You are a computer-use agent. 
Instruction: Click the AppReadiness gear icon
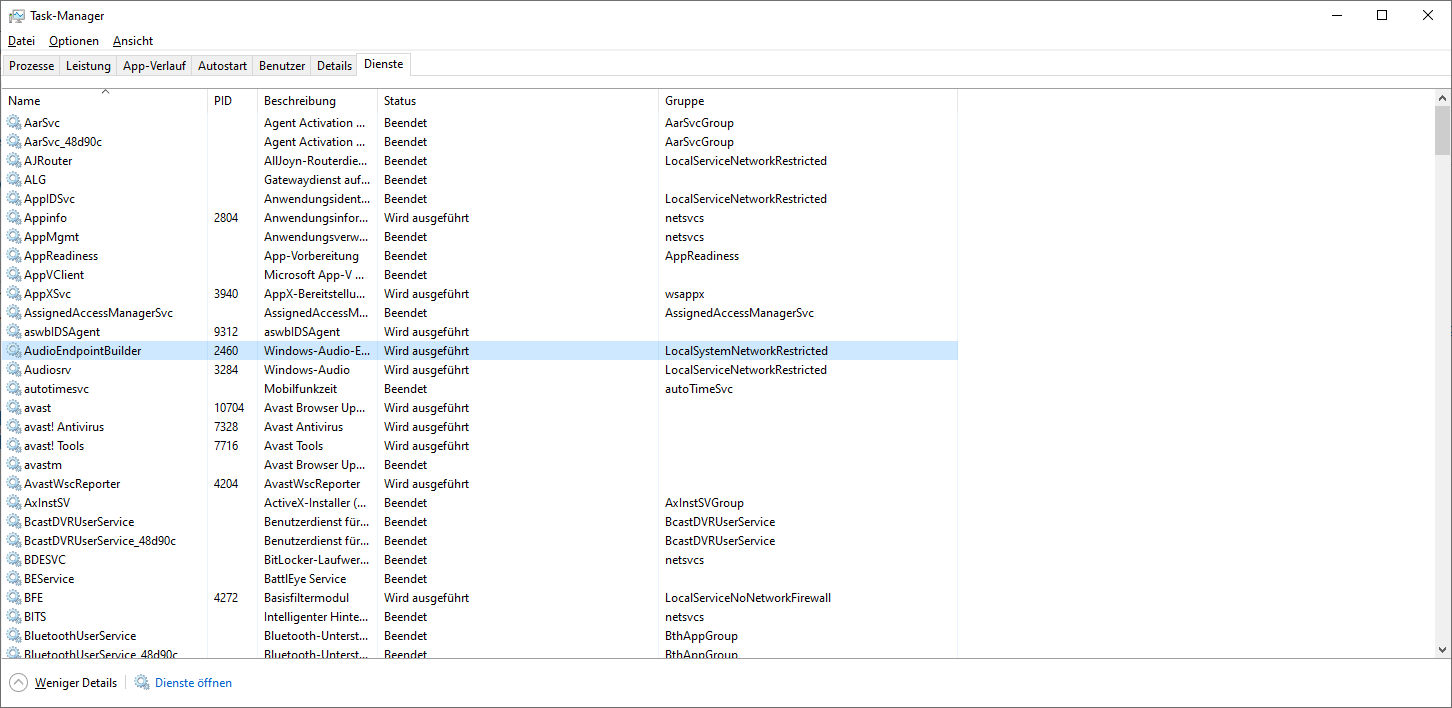point(14,256)
